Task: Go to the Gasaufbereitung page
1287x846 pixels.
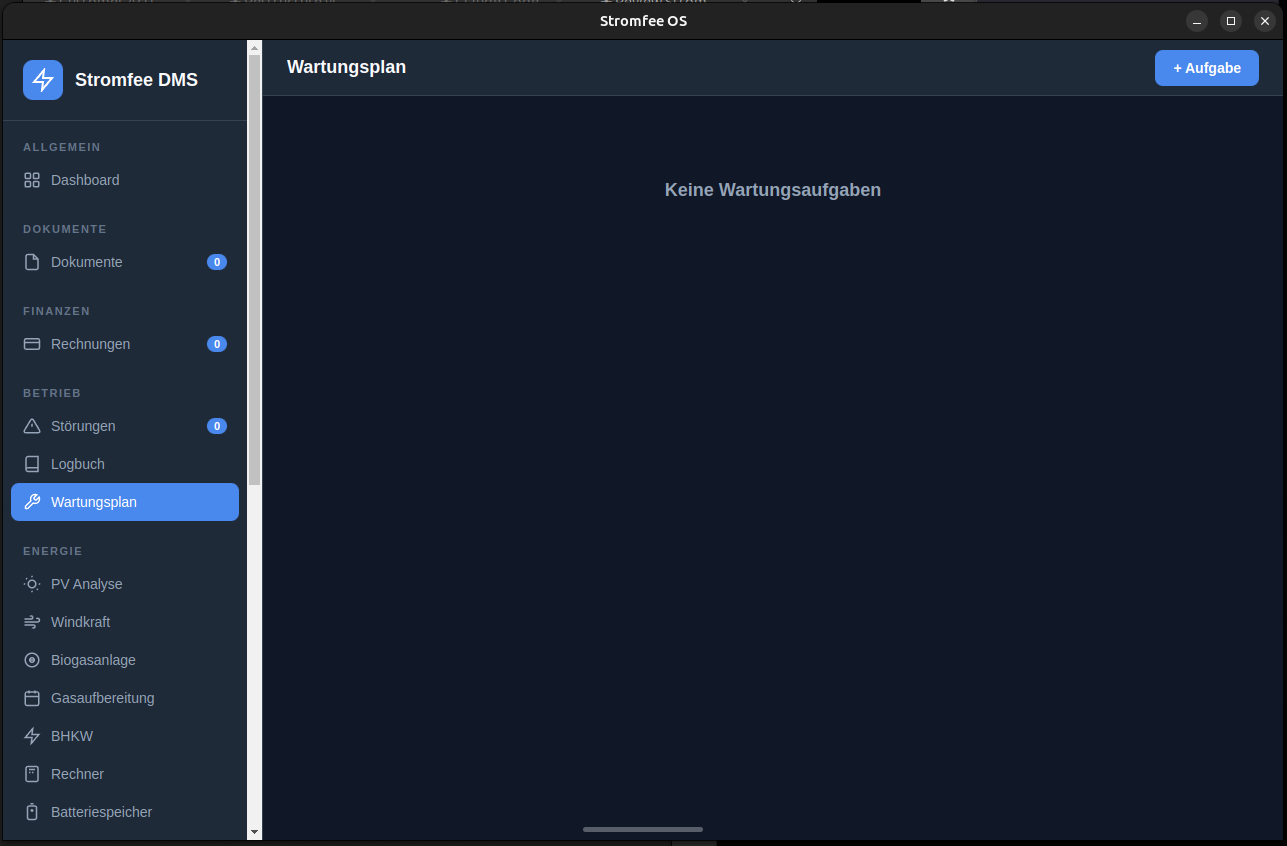Action: coord(102,698)
